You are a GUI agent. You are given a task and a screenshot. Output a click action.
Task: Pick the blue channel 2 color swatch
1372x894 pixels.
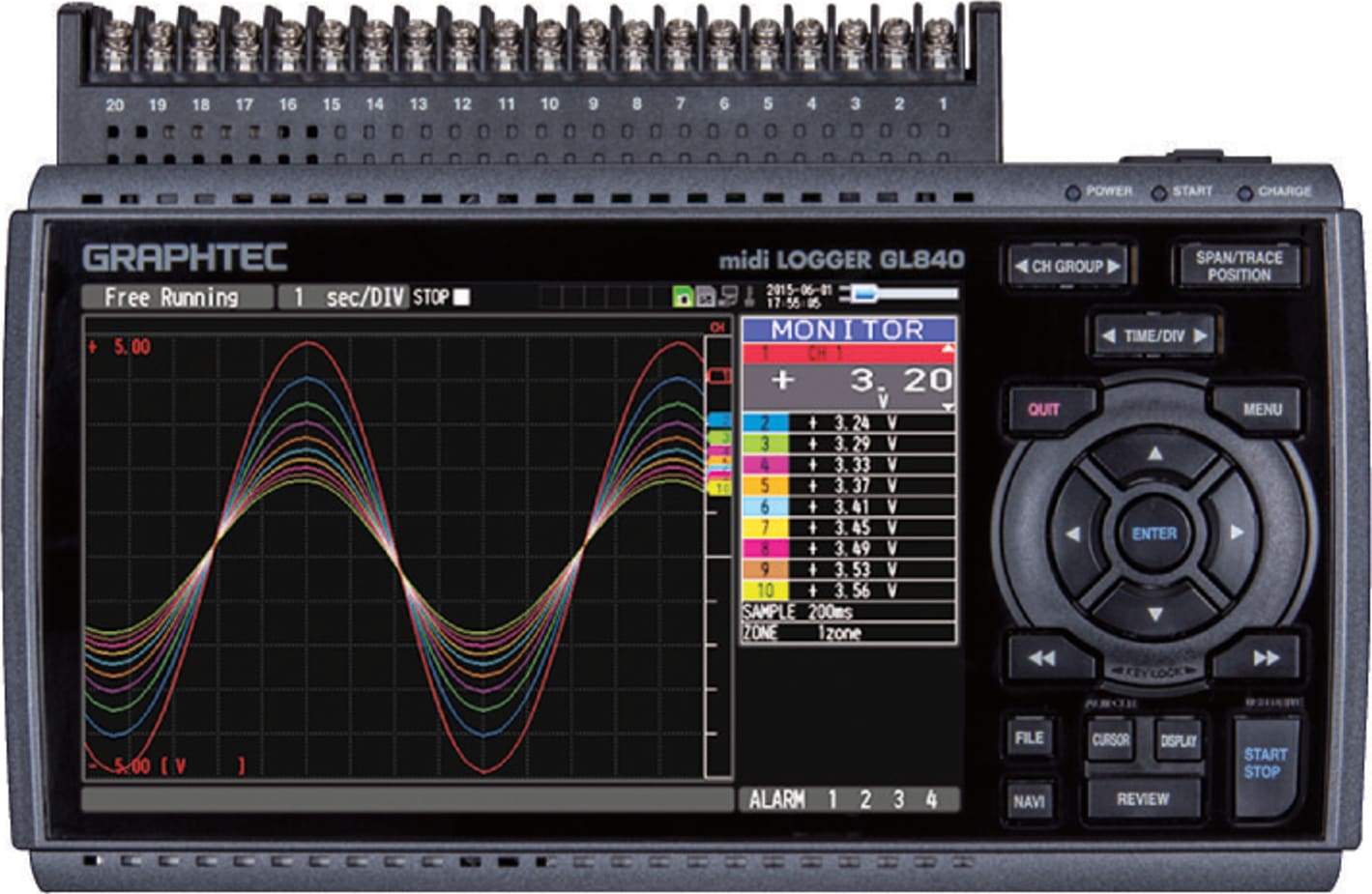(x=765, y=422)
